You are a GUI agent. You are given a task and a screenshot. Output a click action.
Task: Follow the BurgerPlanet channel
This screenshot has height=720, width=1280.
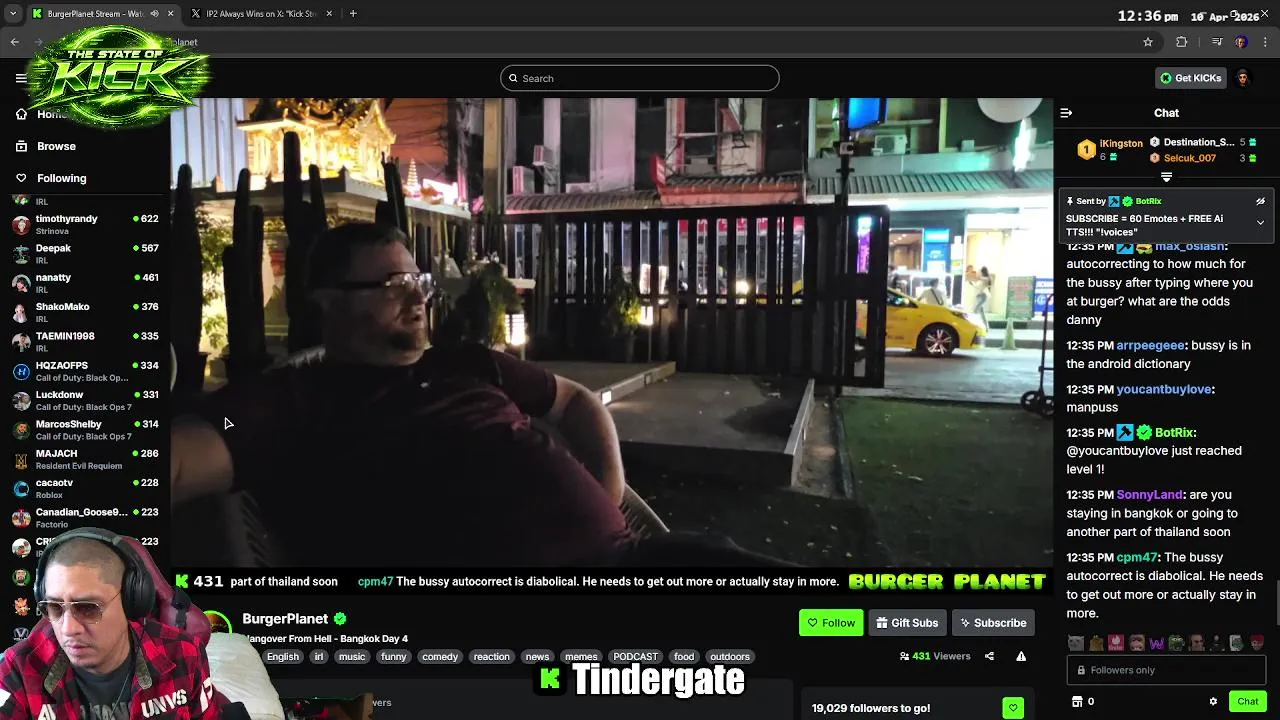[x=831, y=622]
